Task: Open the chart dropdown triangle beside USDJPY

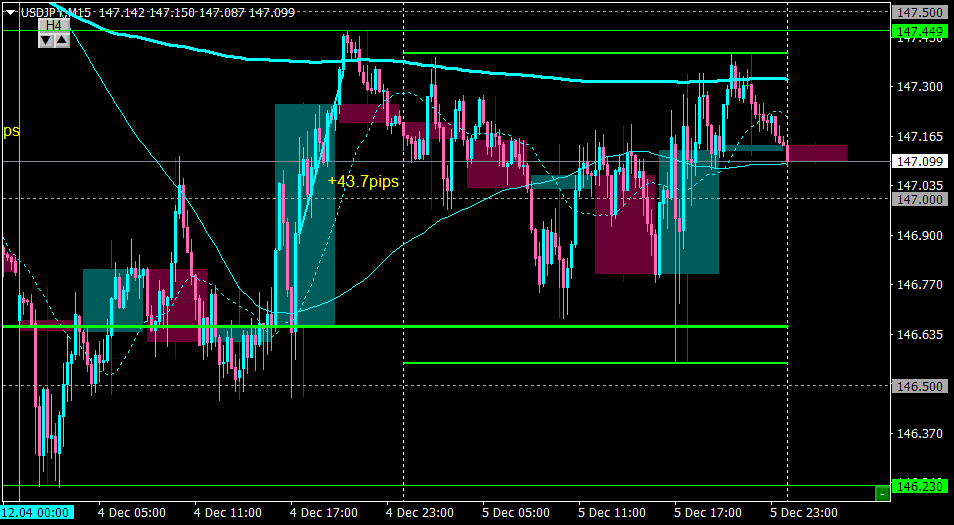Action: pos(10,12)
